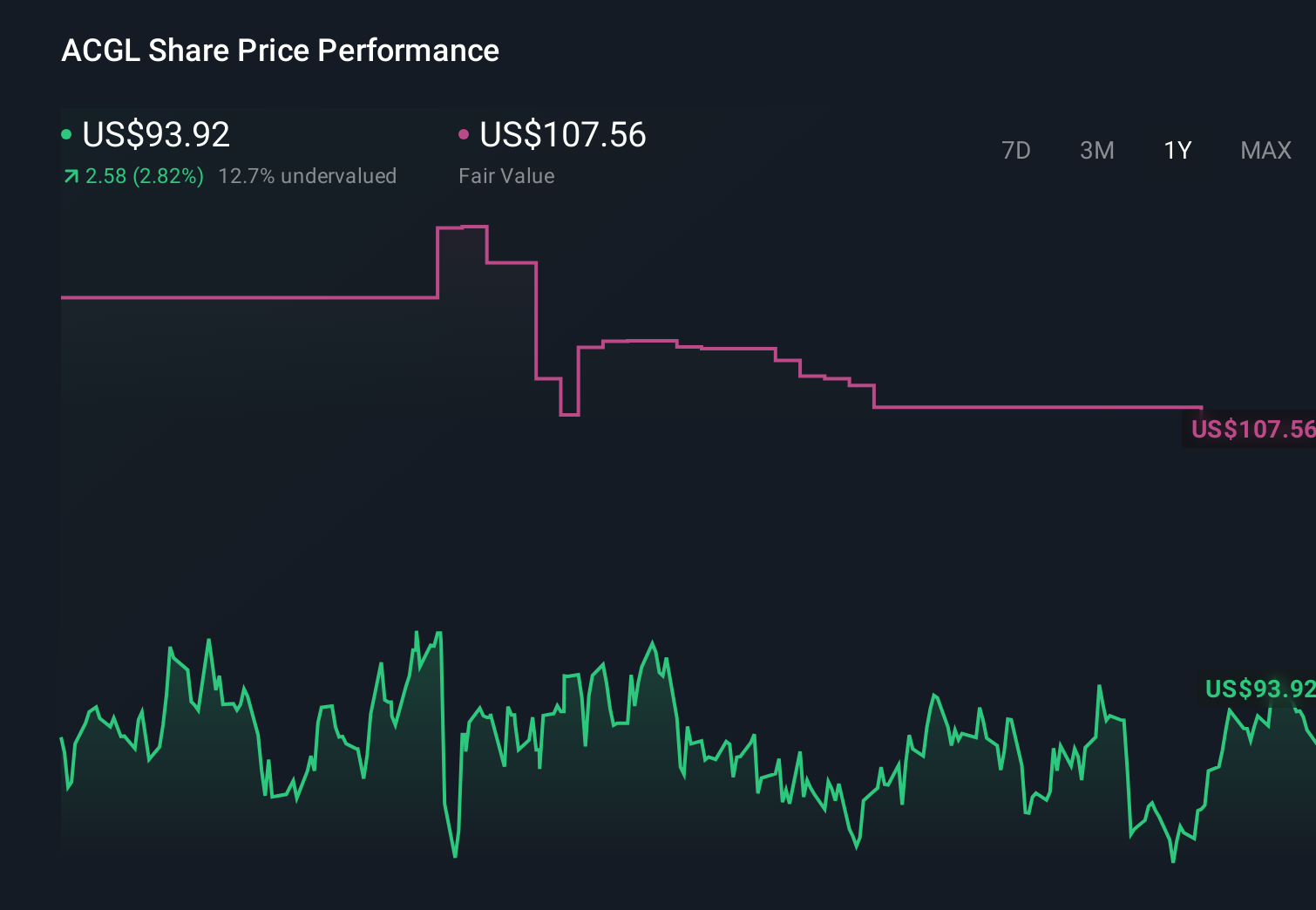Viewport: 1316px width, 910px height.
Task: Switch to the 3M time range
Action: click(x=1096, y=150)
